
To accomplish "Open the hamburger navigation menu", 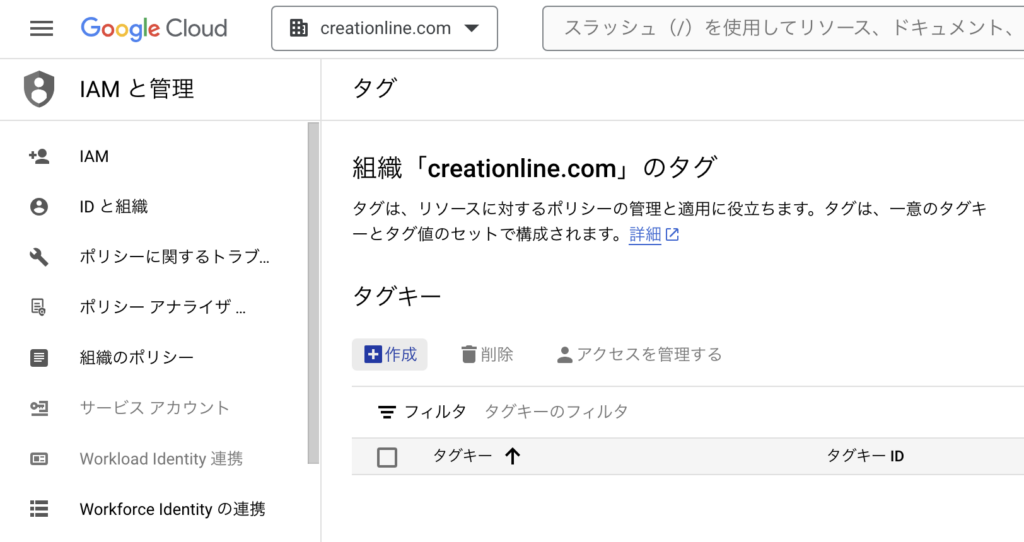I will click(x=41, y=28).
